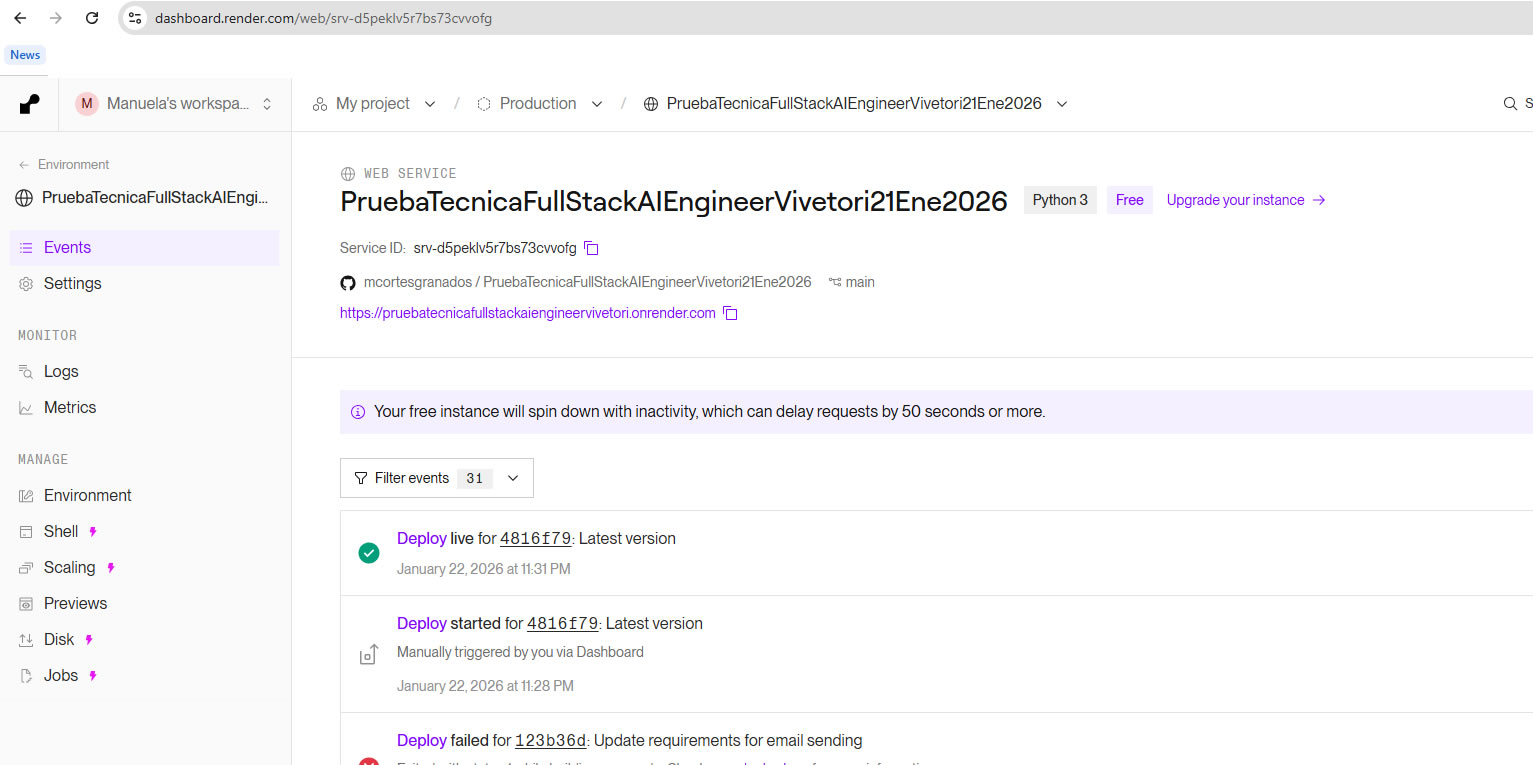Click the branch icon next to main
Screen dimensions: 1533x765
click(834, 283)
